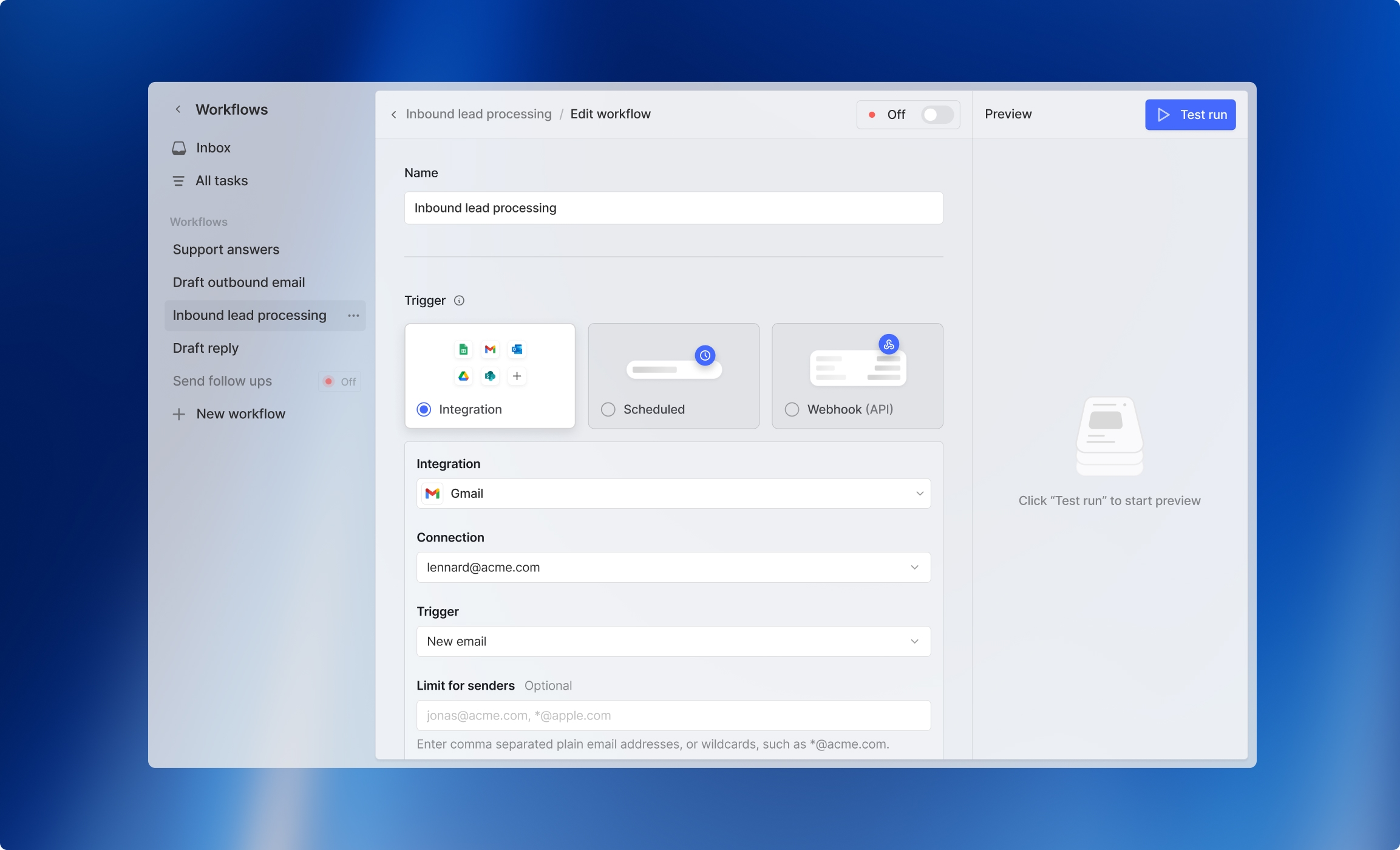Expand the Gmail integration dropdown
Viewport: 1400px width, 850px height.
point(673,494)
